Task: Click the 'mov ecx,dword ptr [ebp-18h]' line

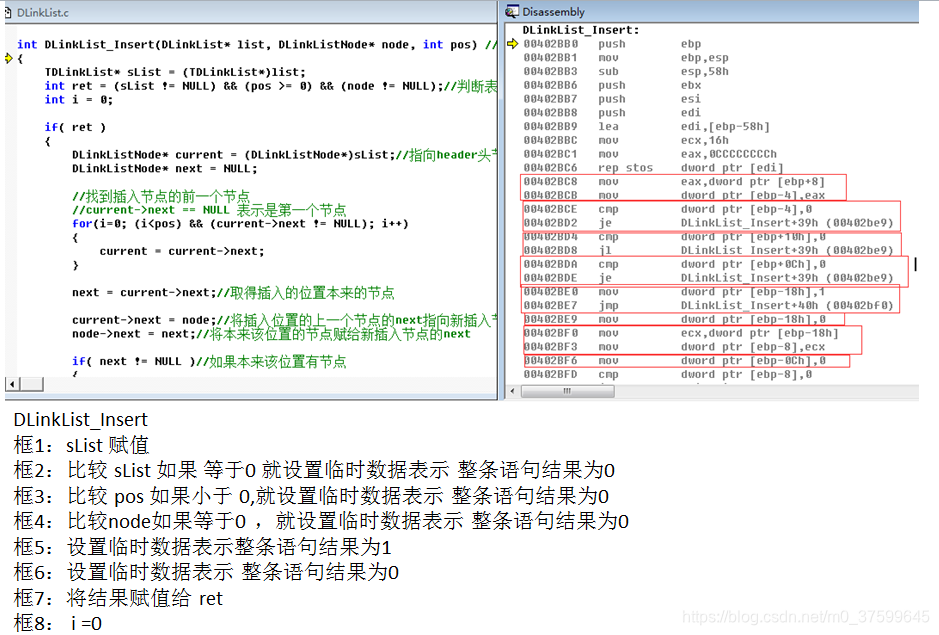Action: 681,333
